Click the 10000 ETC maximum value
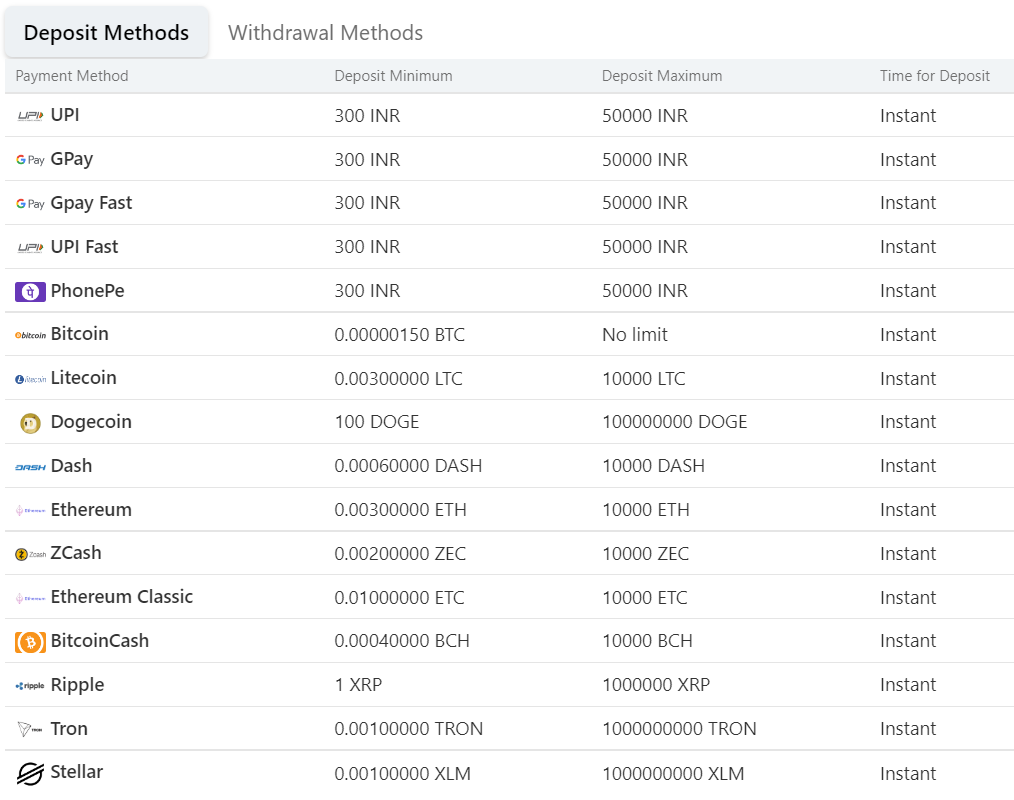The image size is (1014, 800). (x=645, y=598)
